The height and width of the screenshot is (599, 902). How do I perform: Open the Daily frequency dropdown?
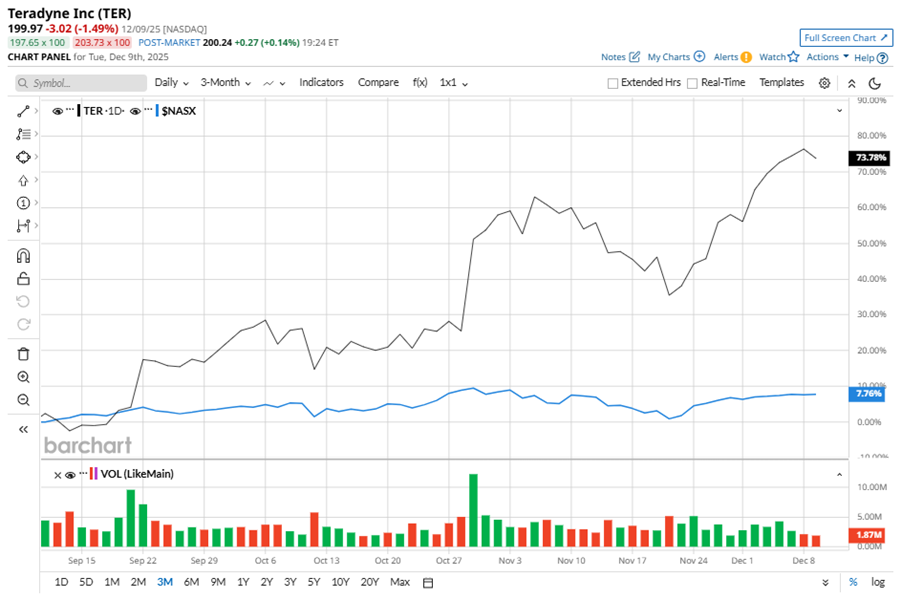tap(171, 82)
